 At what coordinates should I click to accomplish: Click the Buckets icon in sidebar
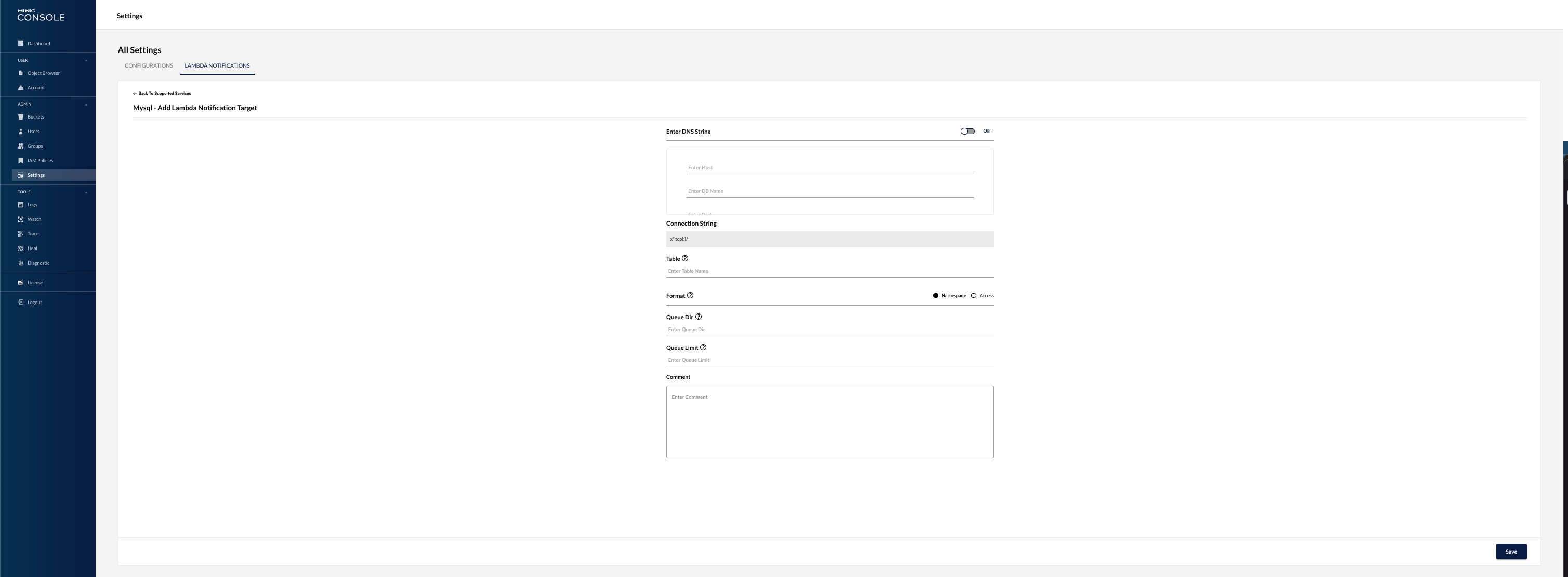pos(21,117)
